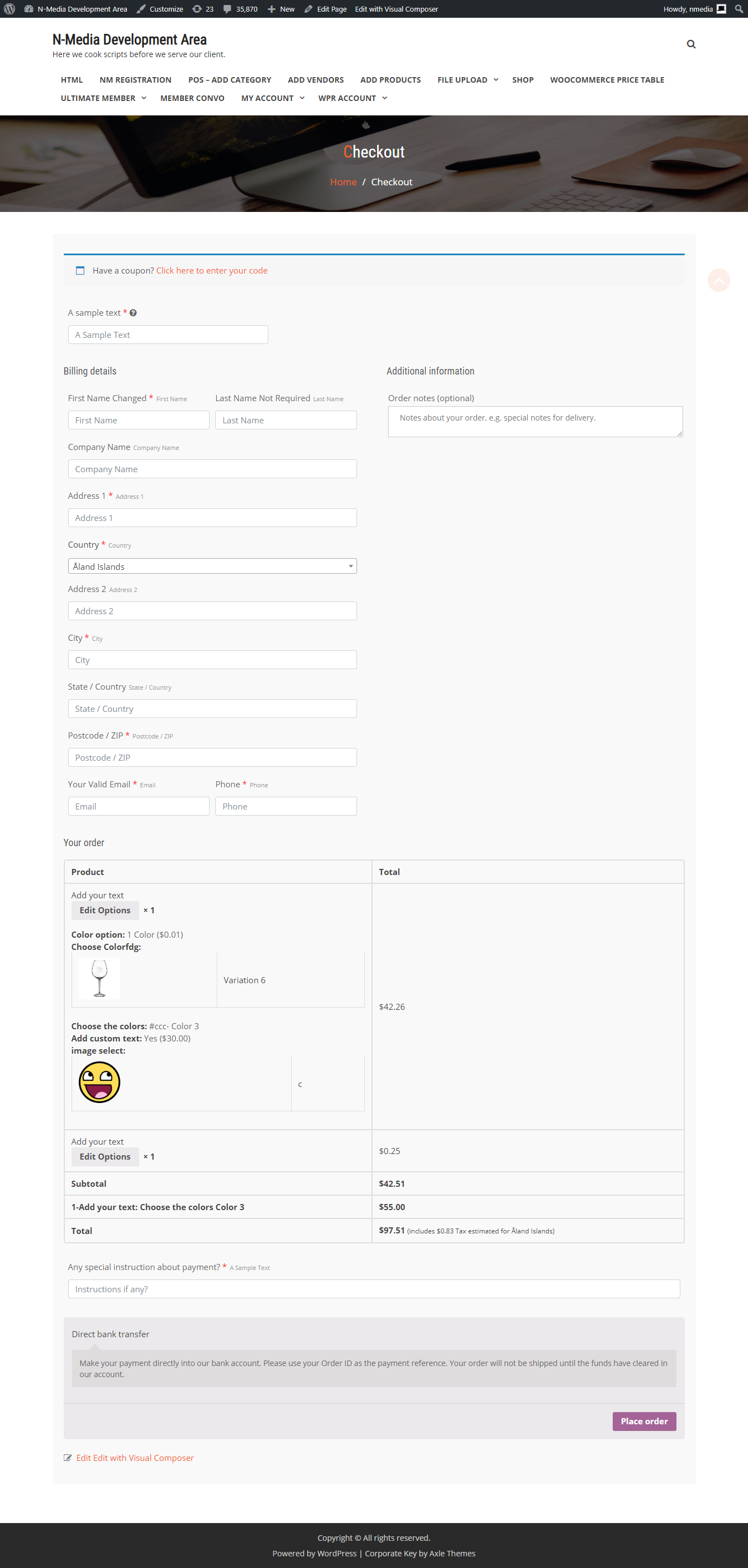Click the help question mark beside A sample text
Viewport: 748px width, 1568px height.
133,313
